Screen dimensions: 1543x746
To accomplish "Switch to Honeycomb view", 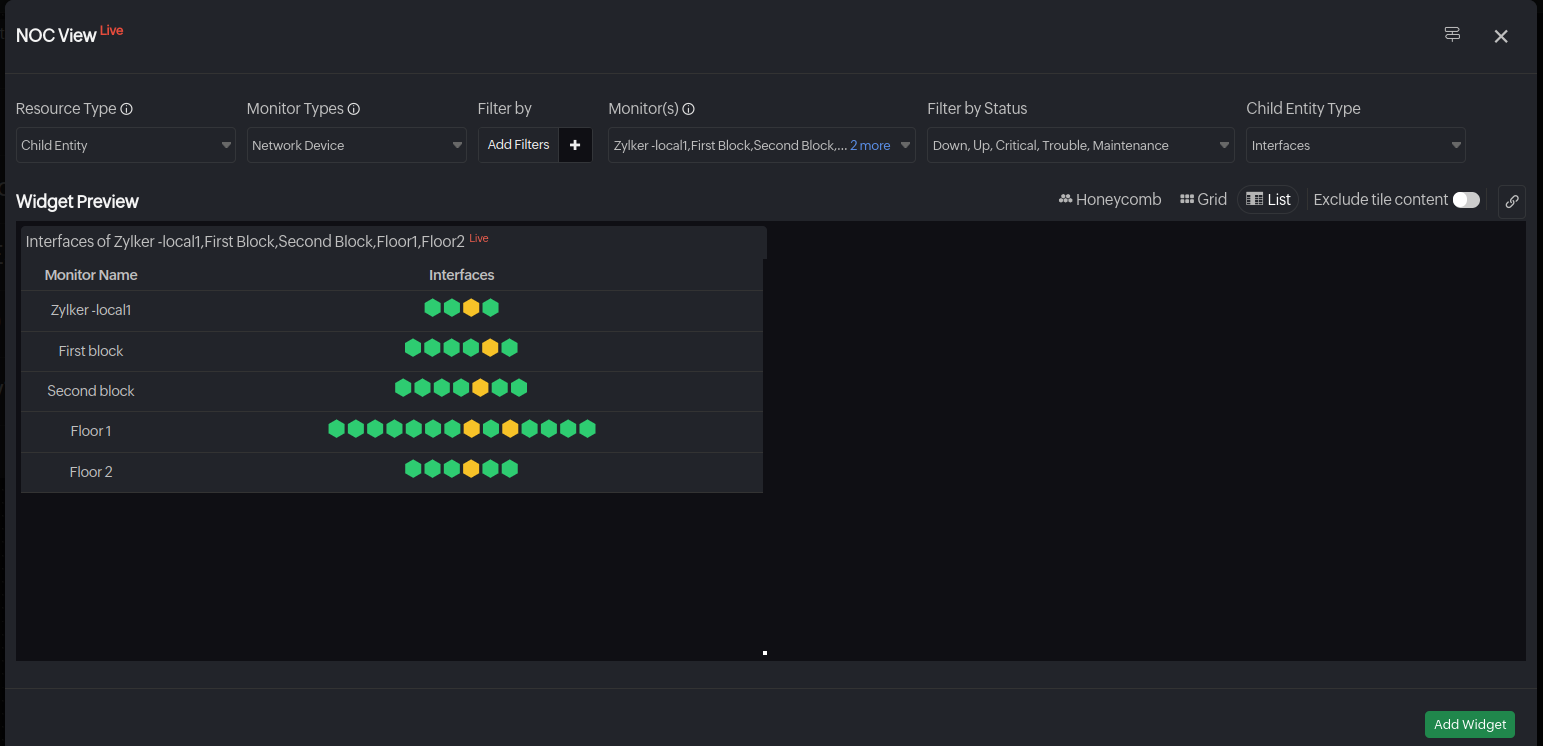I will [x=1110, y=200].
